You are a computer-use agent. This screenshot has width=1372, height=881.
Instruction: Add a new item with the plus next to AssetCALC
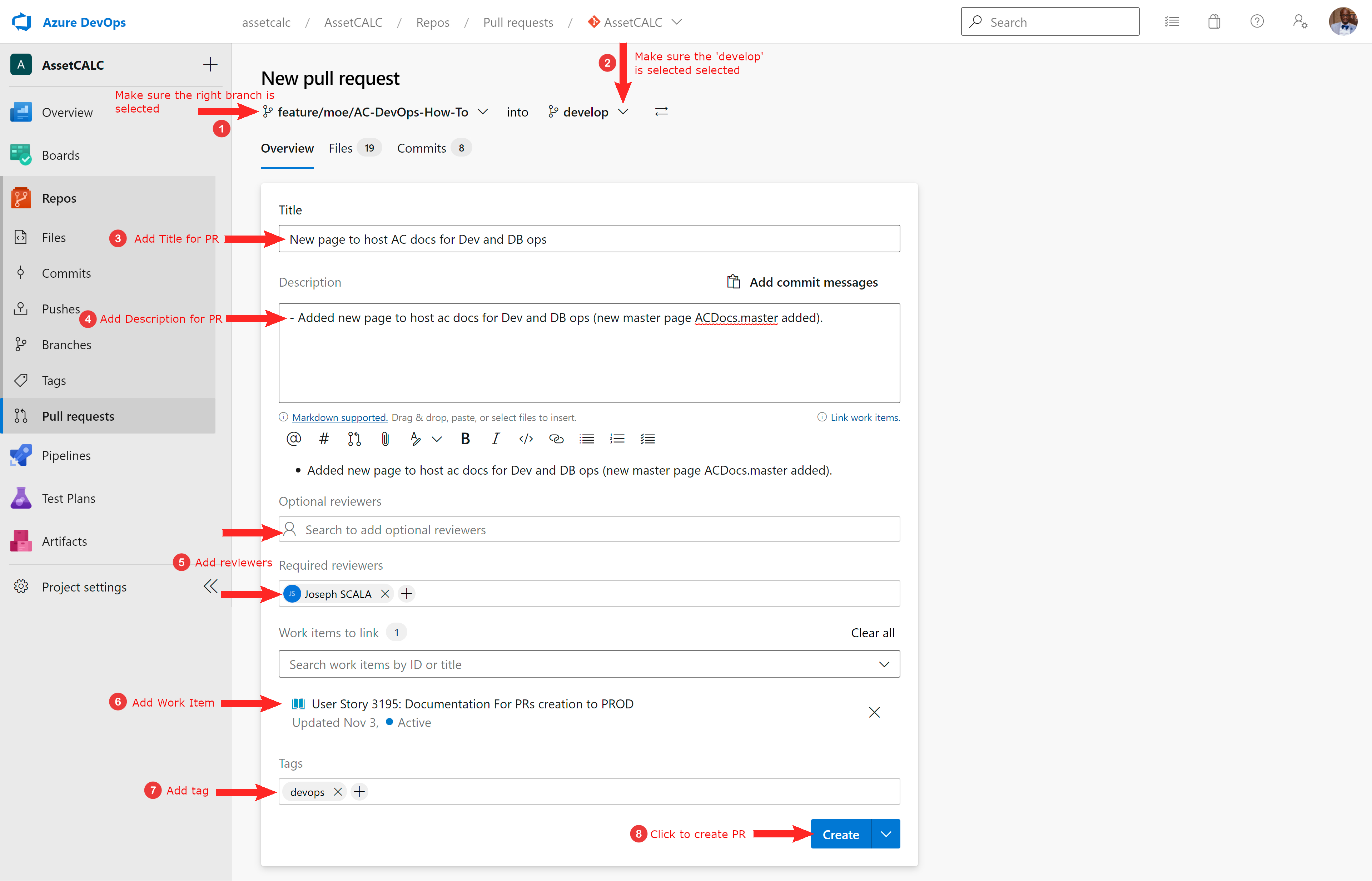click(210, 65)
